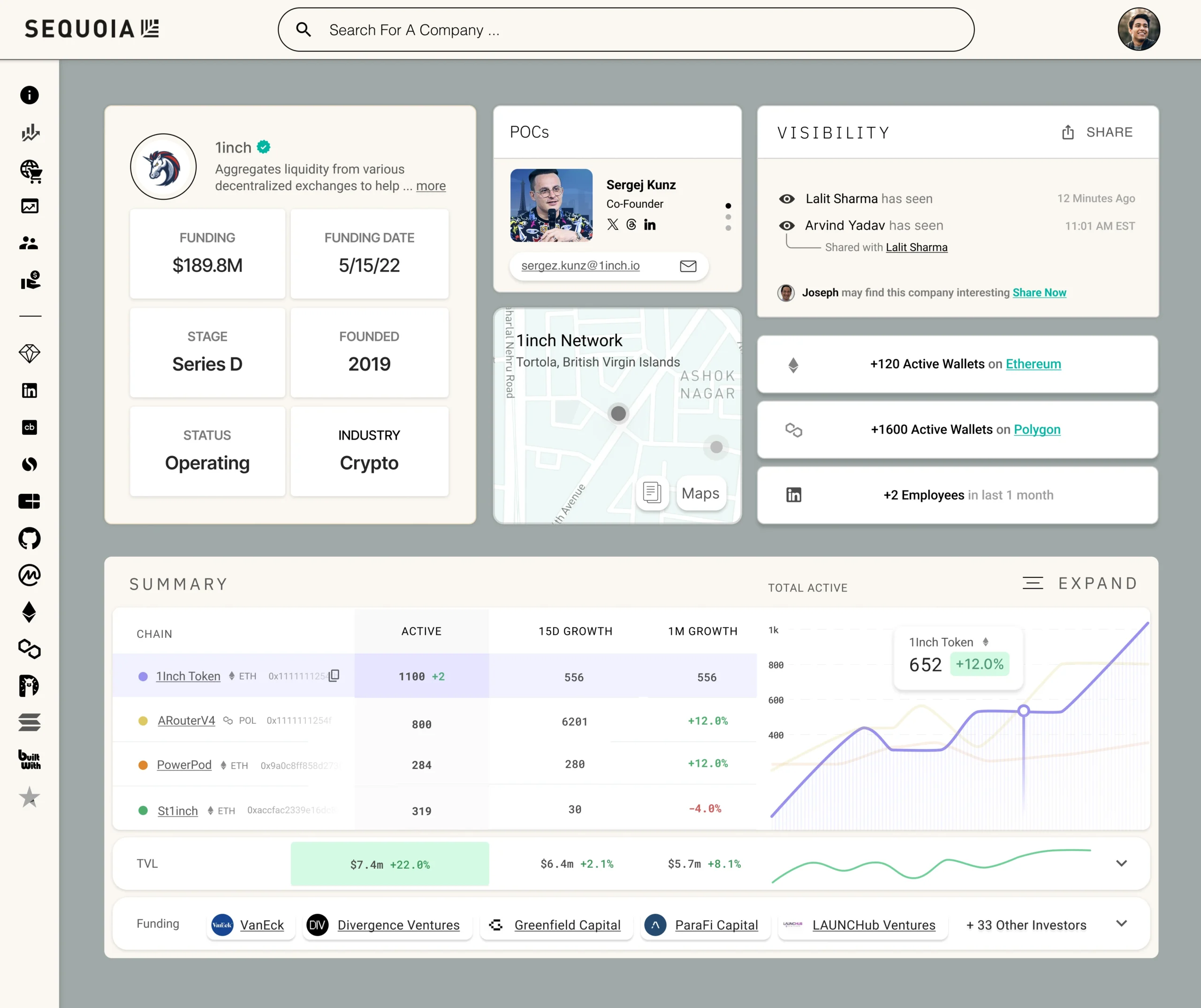Click Sergej Kunz's LinkedIn profile icon
The width and height of the screenshot is (1201, 1008).
(x=650, y=225)
